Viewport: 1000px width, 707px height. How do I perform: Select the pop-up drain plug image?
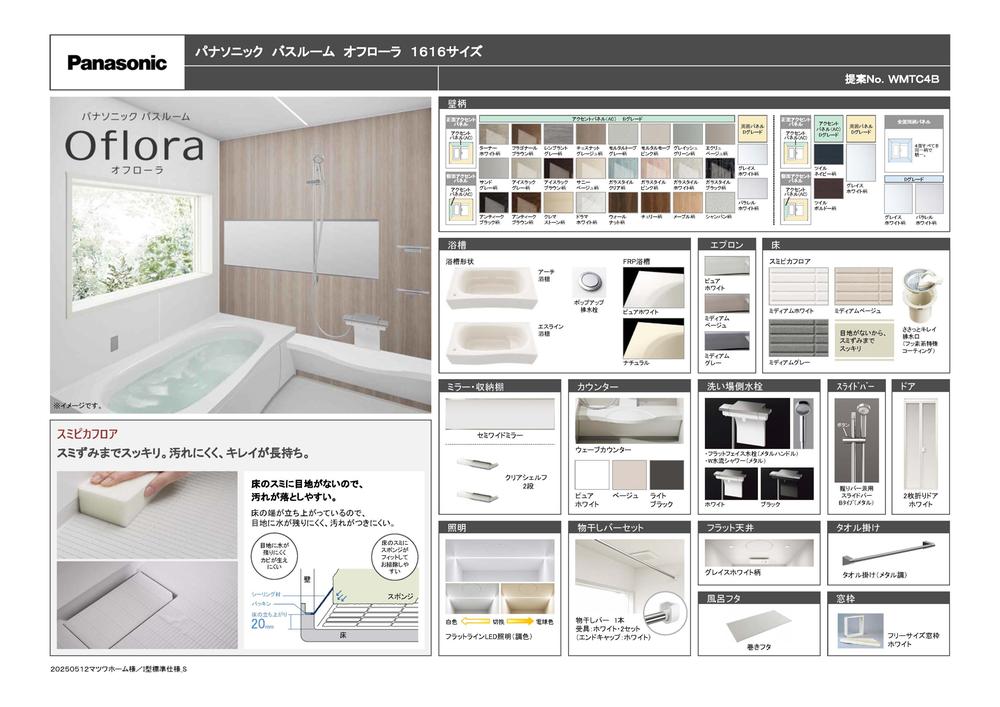click(x=591, y=279)
